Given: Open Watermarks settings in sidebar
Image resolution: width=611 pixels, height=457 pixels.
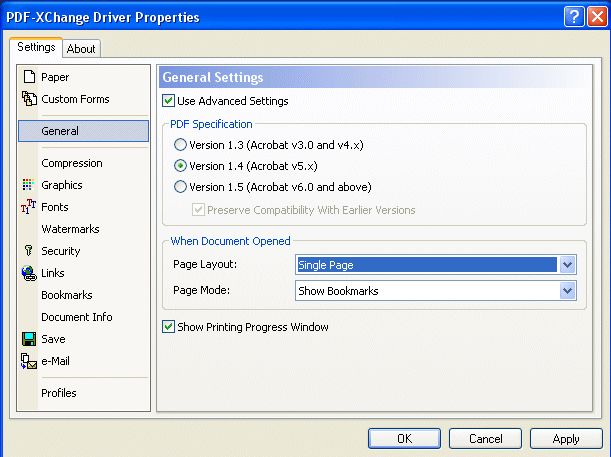Looking at the screenshot, I should (x=71, y=229).
